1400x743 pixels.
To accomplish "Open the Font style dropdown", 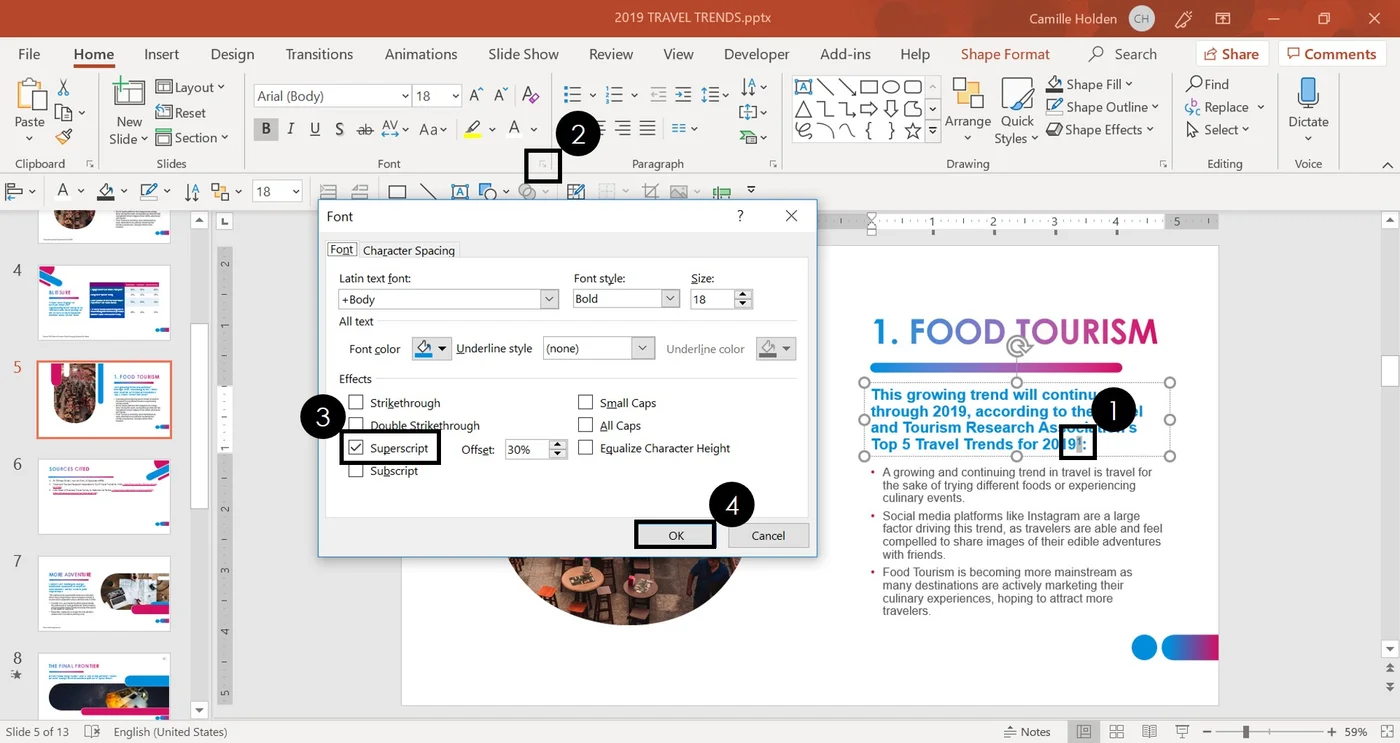I will click(670, 299).
